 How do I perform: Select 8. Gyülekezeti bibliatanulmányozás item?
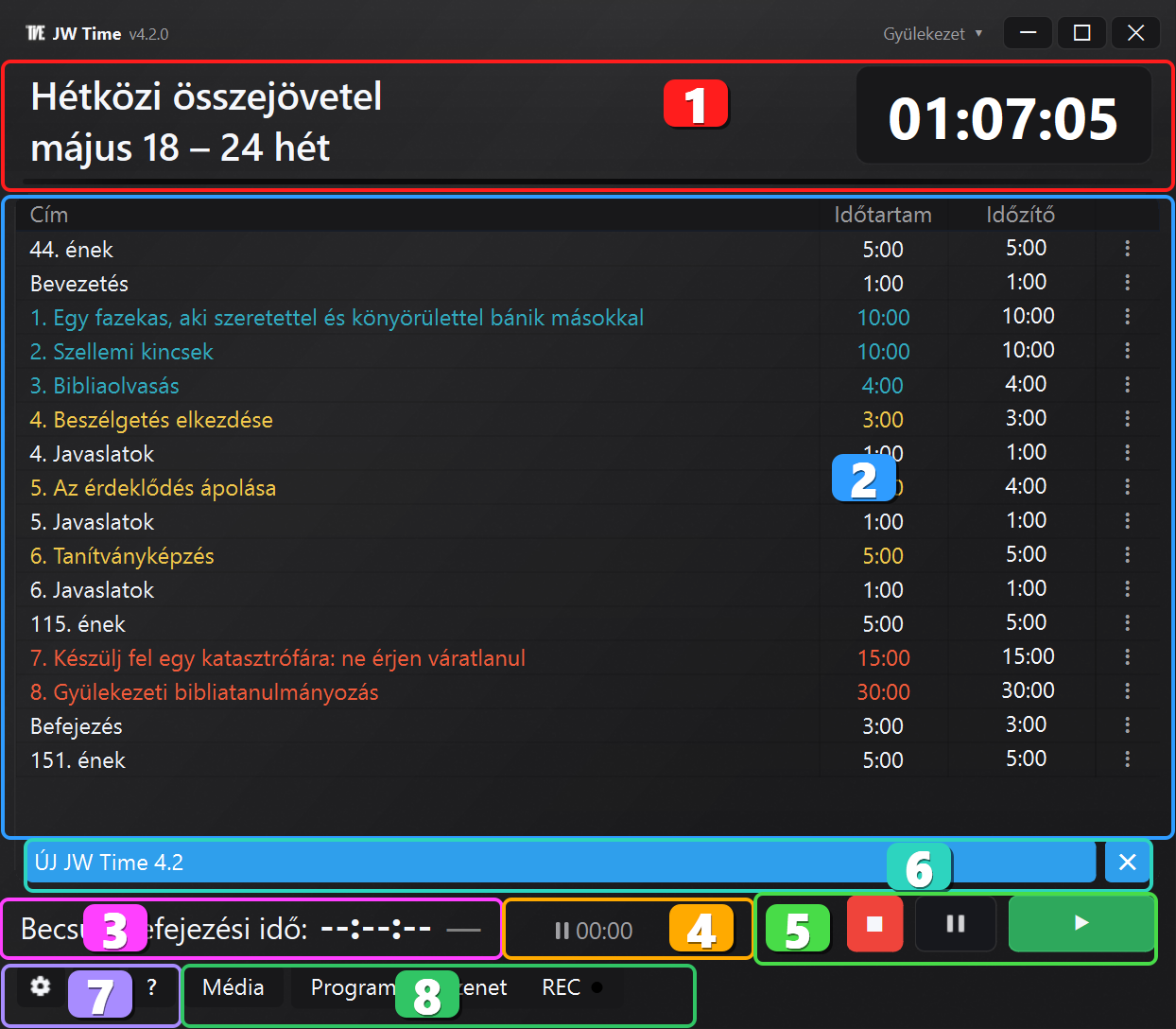pos(204,692)
